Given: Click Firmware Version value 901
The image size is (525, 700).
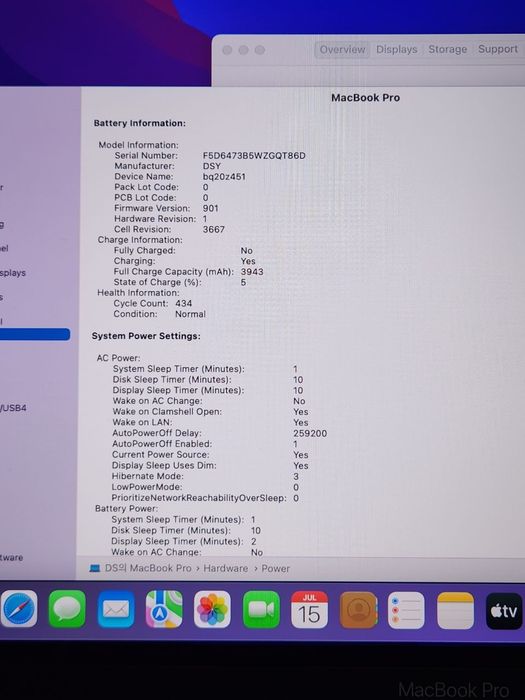Looking at the screenshot, I should [x=211, y=208].
